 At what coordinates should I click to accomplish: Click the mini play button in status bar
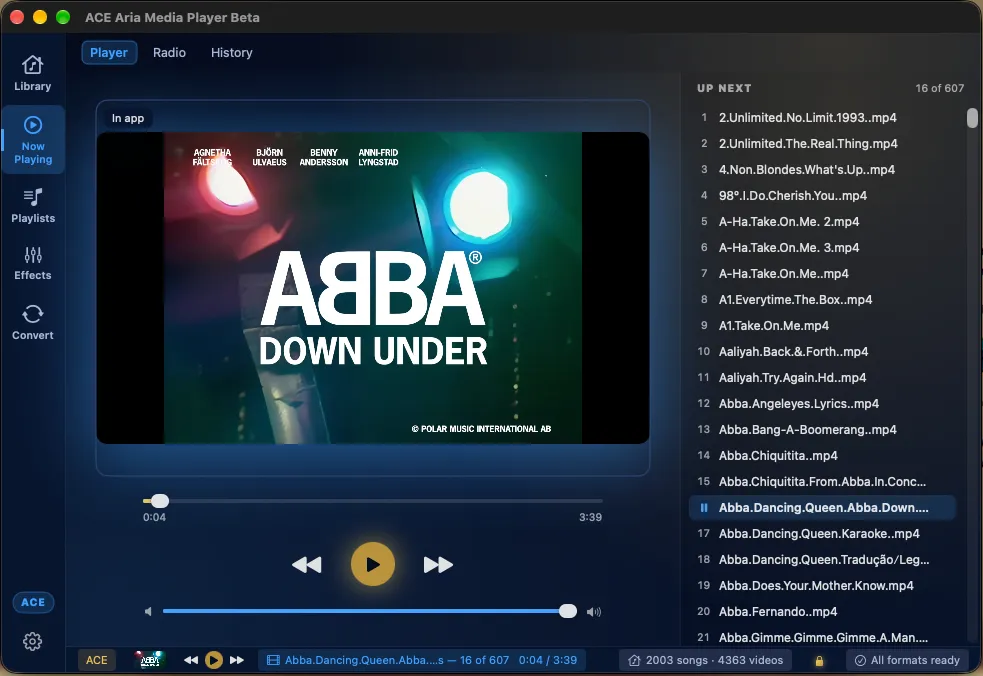coord(214,660)
